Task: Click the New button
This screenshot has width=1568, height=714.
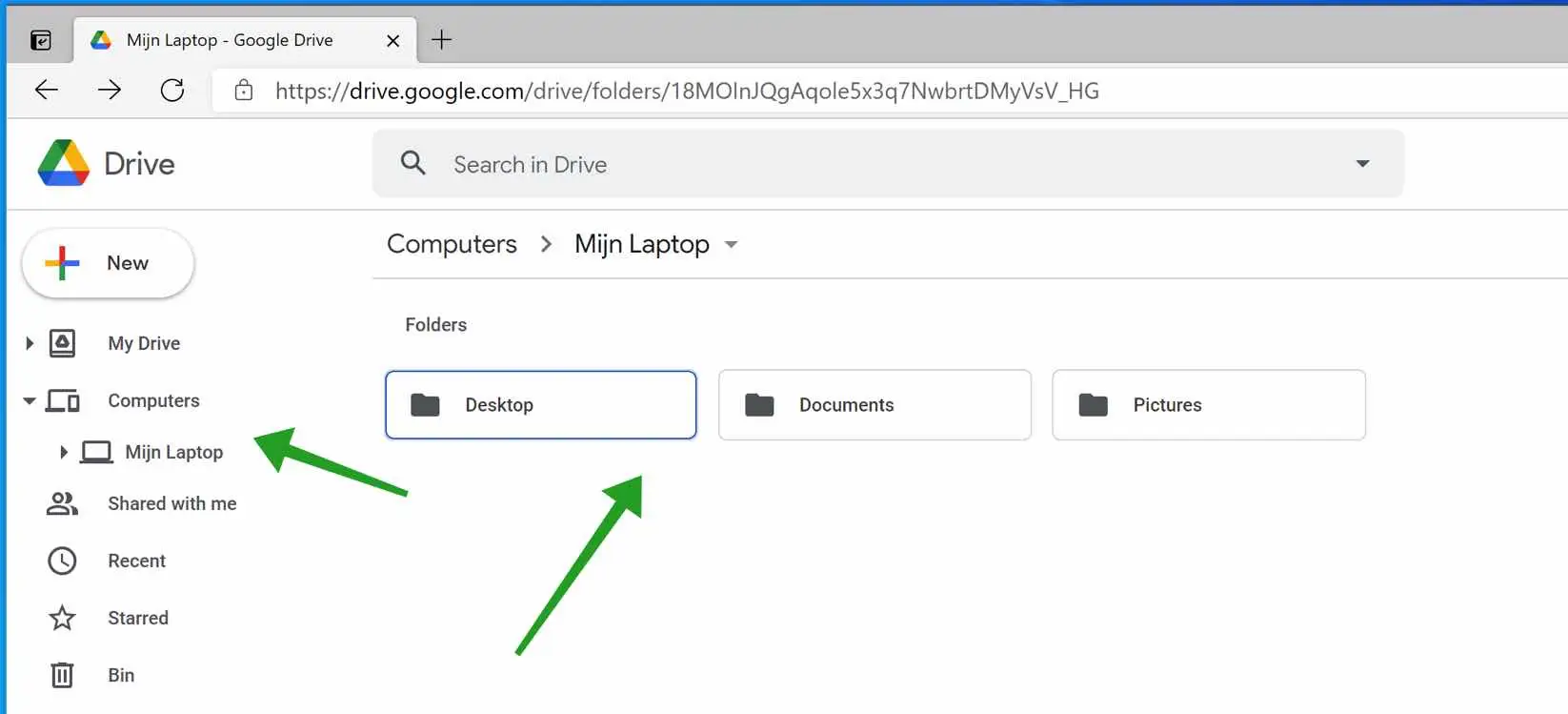Action: 108,263
